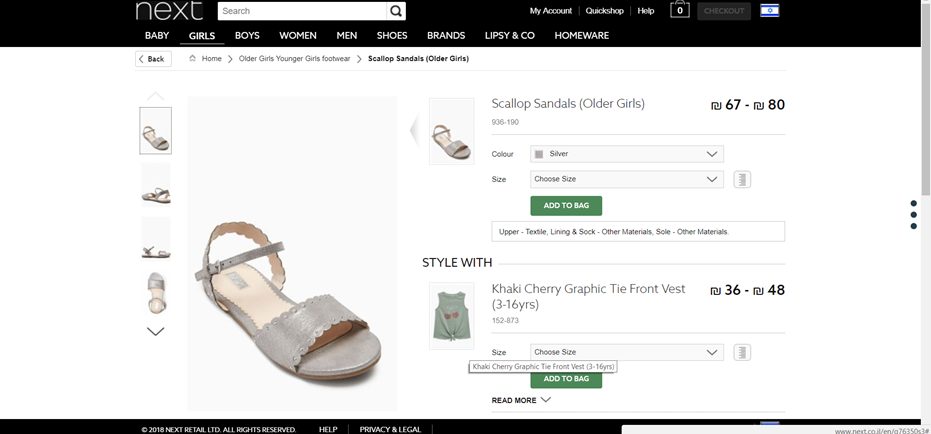
Task: Click the Israel flag country icon
Action: point(769,11)
